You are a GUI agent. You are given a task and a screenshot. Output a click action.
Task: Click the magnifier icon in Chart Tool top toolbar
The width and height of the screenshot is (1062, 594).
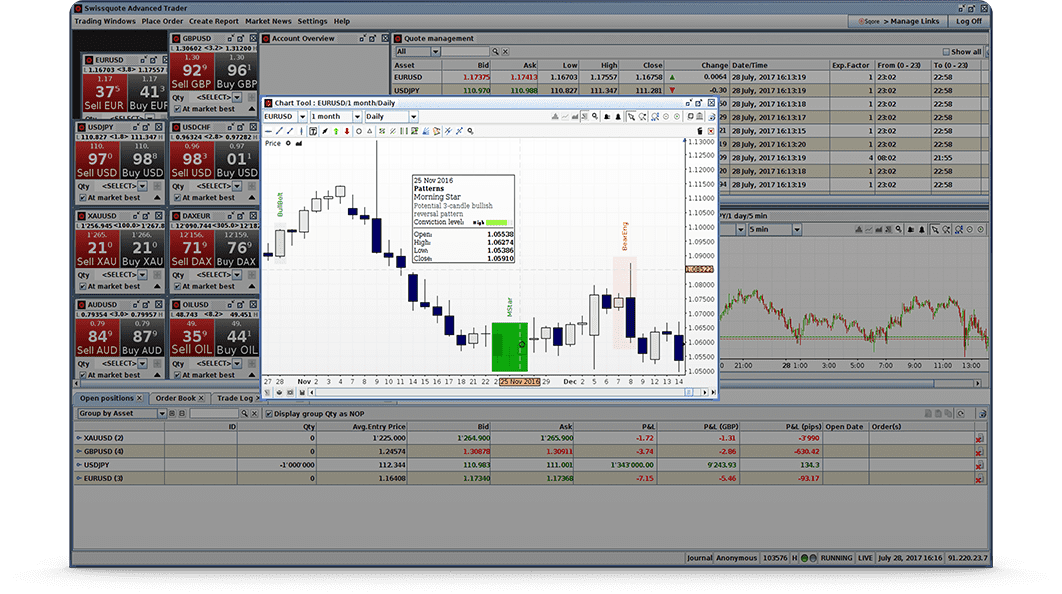(595, 116)
